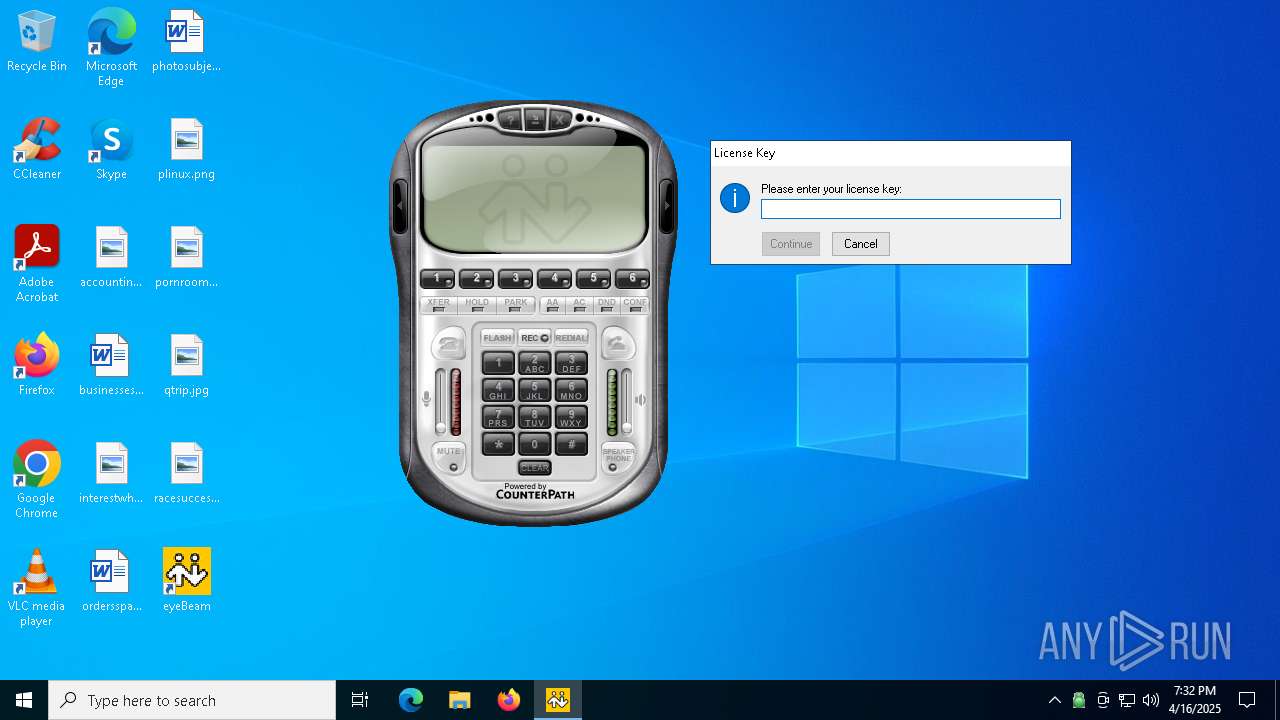Select the qtrip.jpg file icon
This screenshot has height=720, width=1280.
tap(187, 365)
